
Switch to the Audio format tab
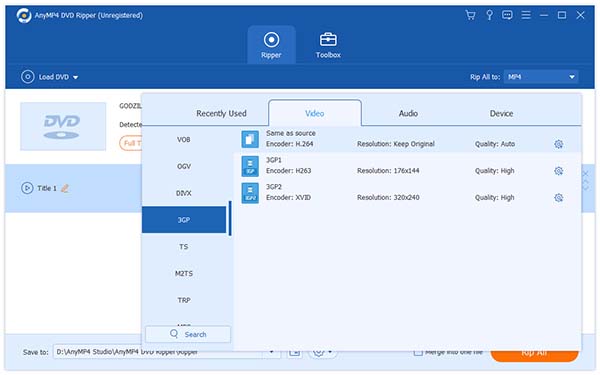point(408,114)
